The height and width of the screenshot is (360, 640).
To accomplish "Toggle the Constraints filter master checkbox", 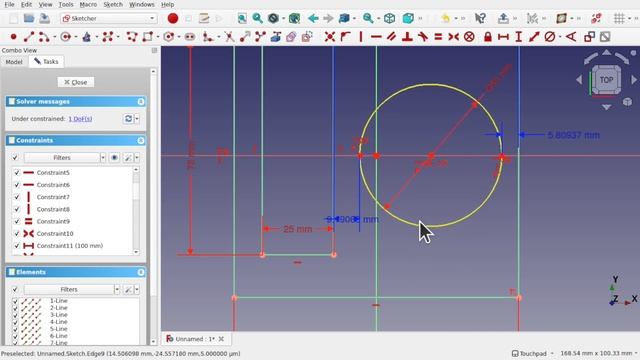I will (15, 158).
